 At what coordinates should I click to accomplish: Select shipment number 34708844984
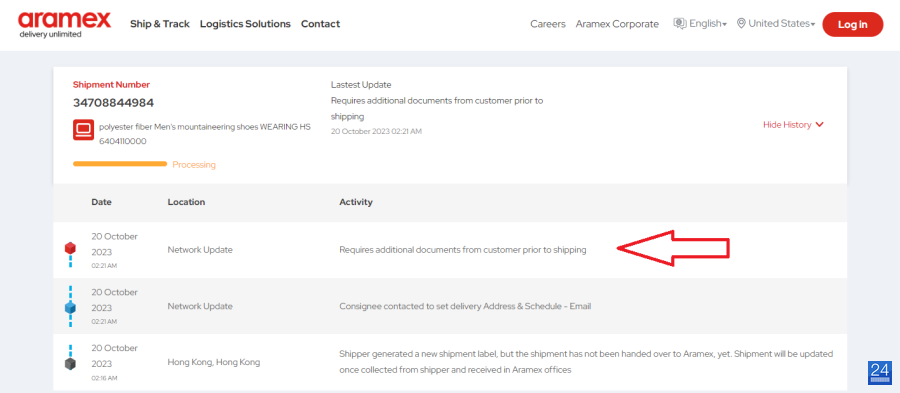pos(113,103)
